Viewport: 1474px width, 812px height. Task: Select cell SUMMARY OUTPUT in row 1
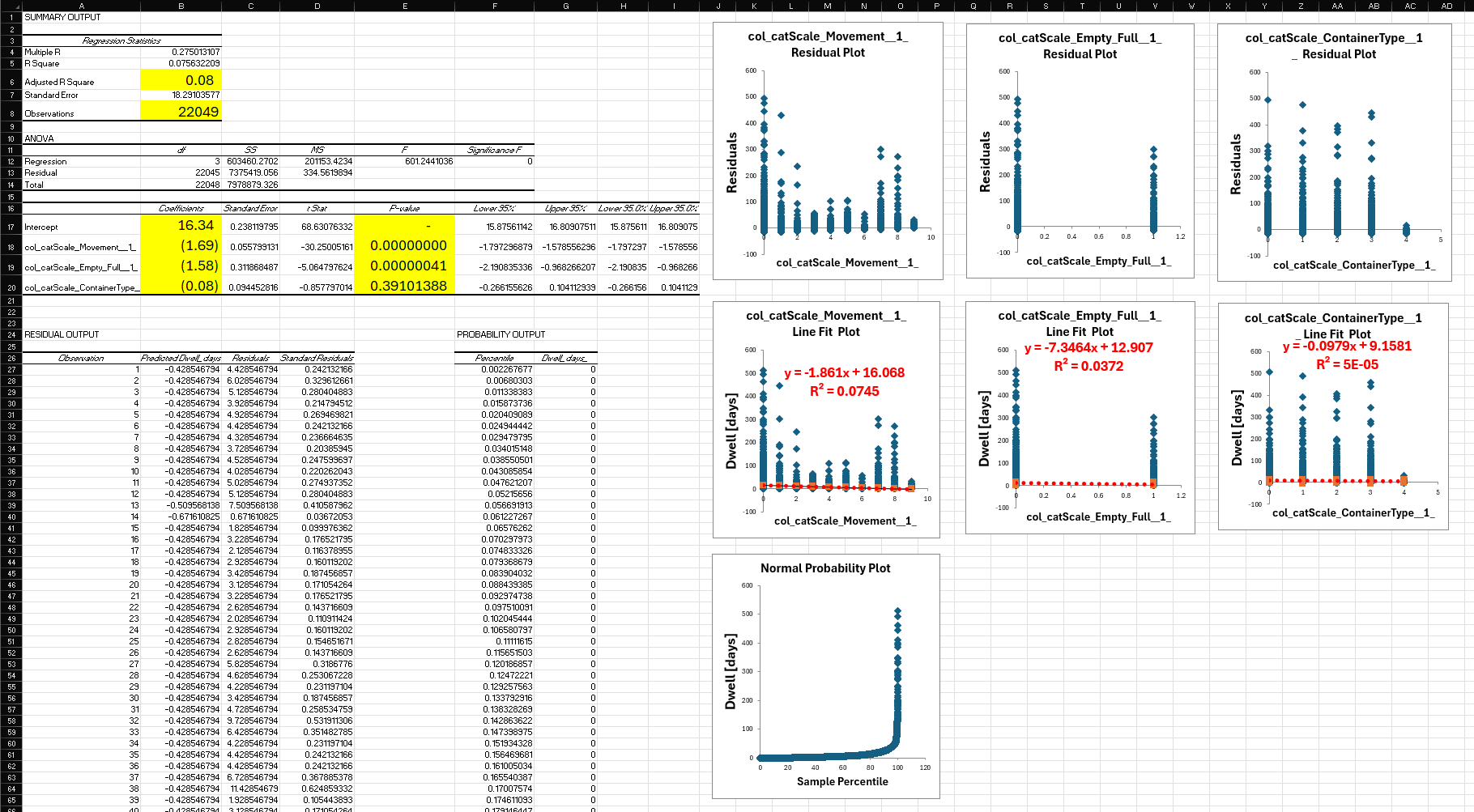tap(82, 17)
